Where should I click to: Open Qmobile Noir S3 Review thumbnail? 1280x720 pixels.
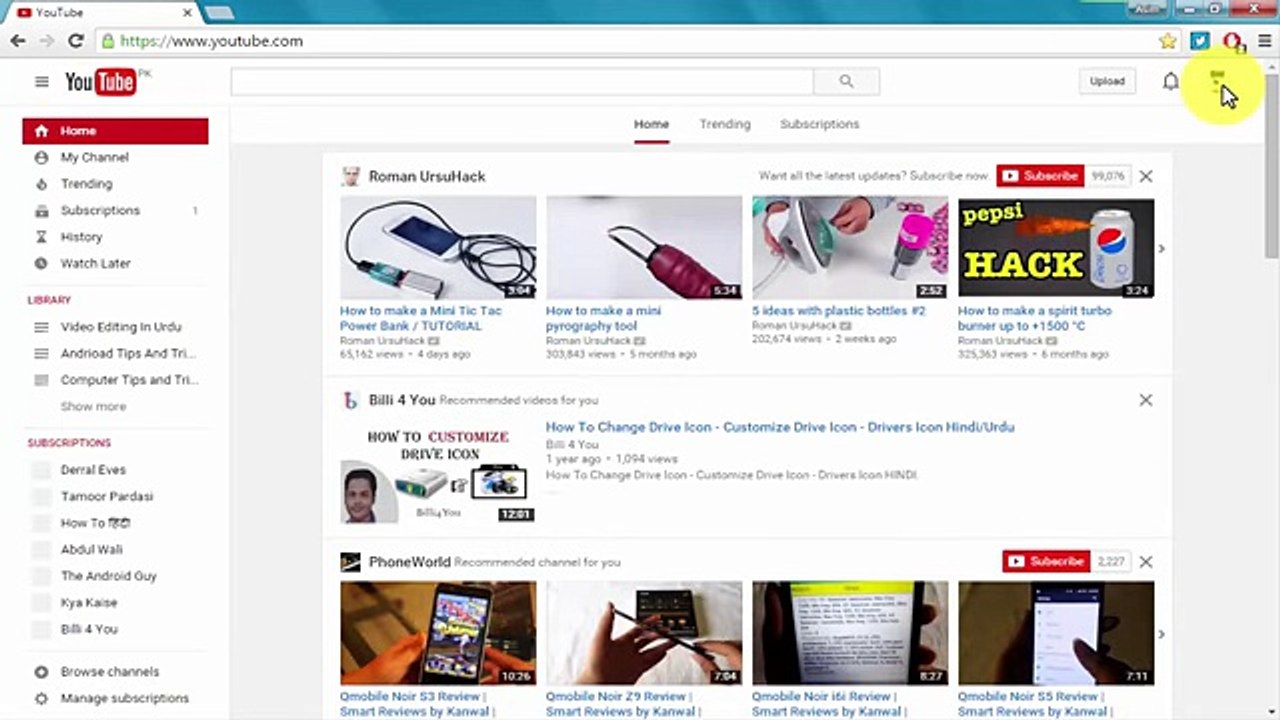pyautogui.click(x=438, y=633)
